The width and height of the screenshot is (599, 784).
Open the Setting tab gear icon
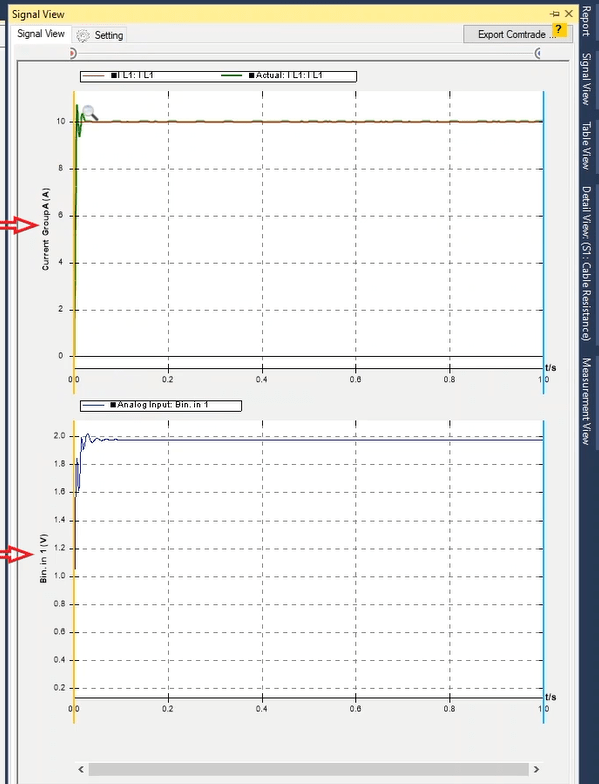point(83,36)
